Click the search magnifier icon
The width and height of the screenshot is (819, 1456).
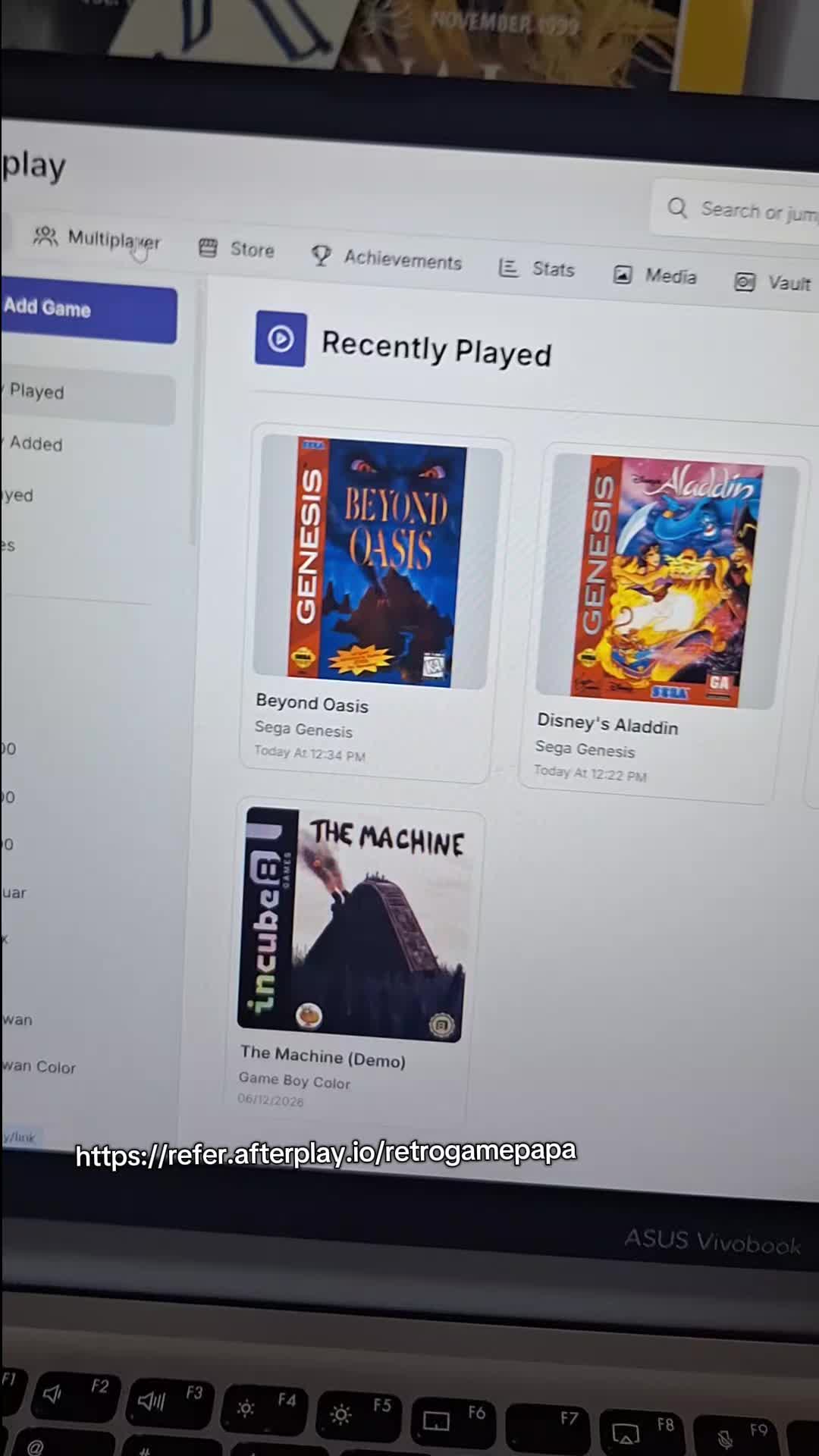(x=677, y=208)
